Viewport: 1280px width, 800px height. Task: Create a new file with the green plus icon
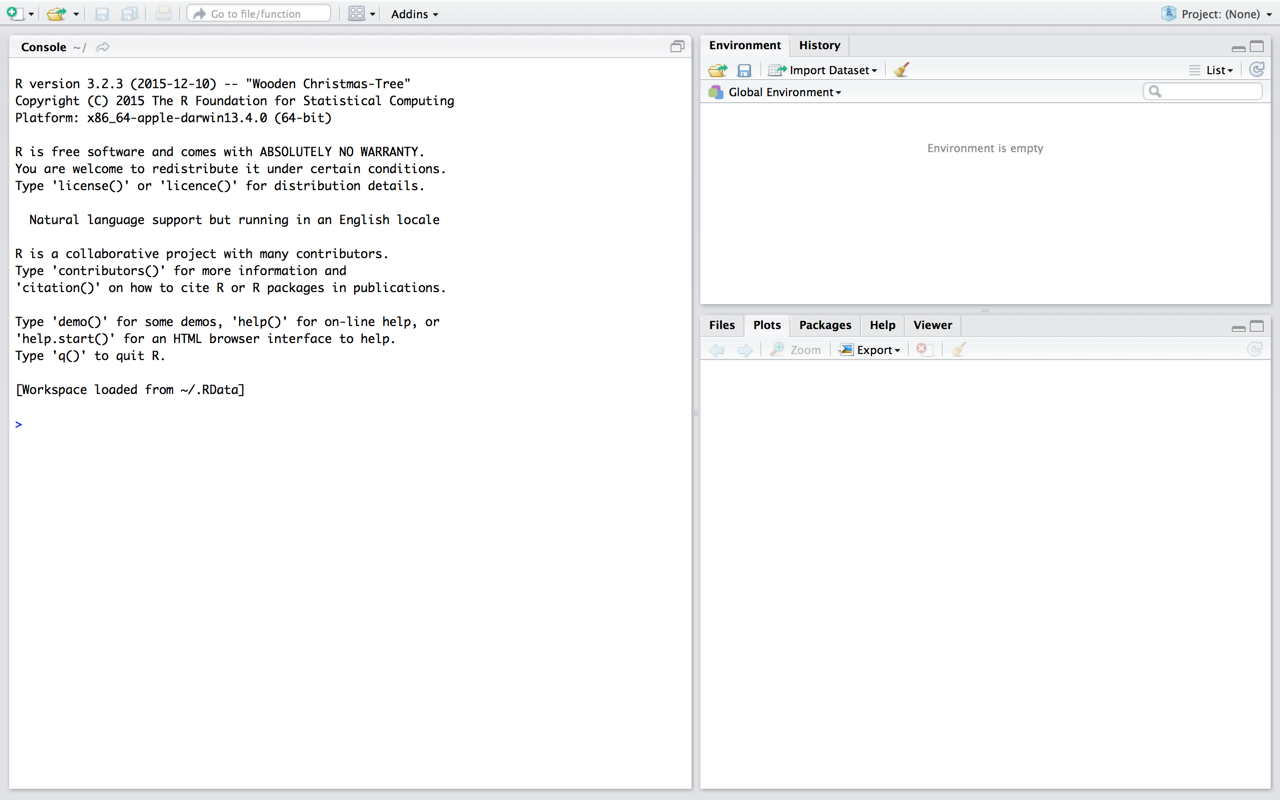[x=15, y=14]
